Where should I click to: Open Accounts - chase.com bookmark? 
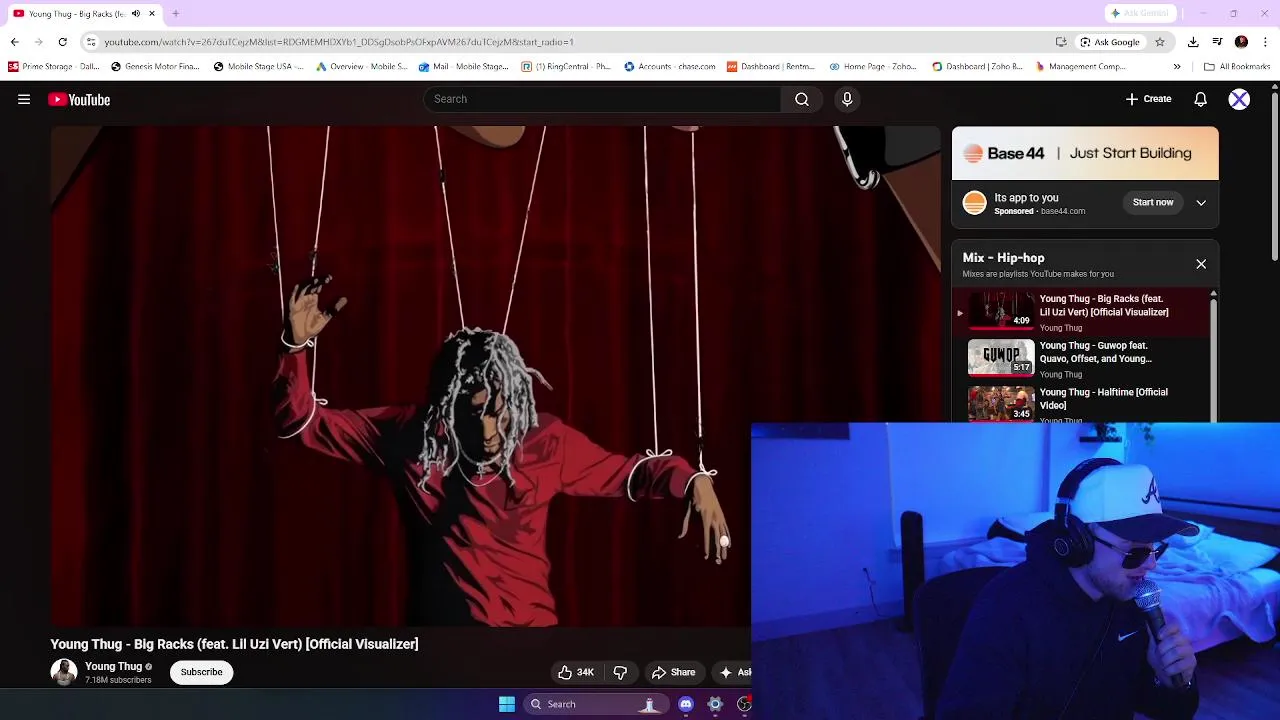[669, 67]
